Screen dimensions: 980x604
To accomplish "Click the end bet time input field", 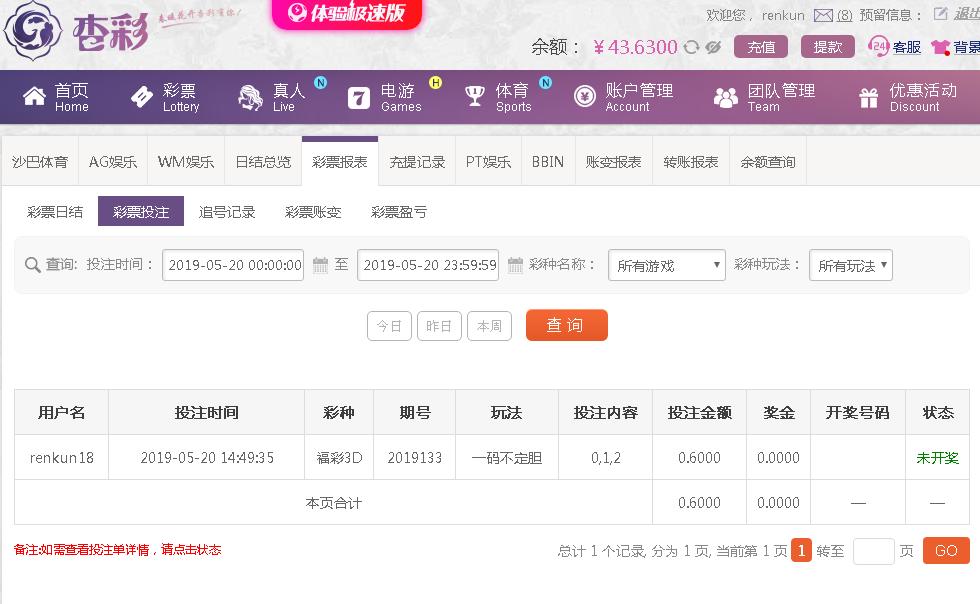I will coord(428,265).
